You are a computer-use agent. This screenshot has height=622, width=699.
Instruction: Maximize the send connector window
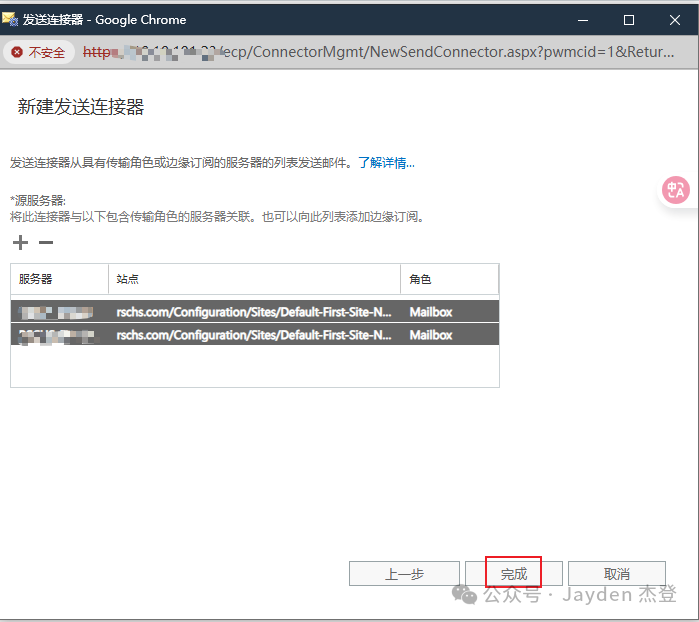point(628,19)
